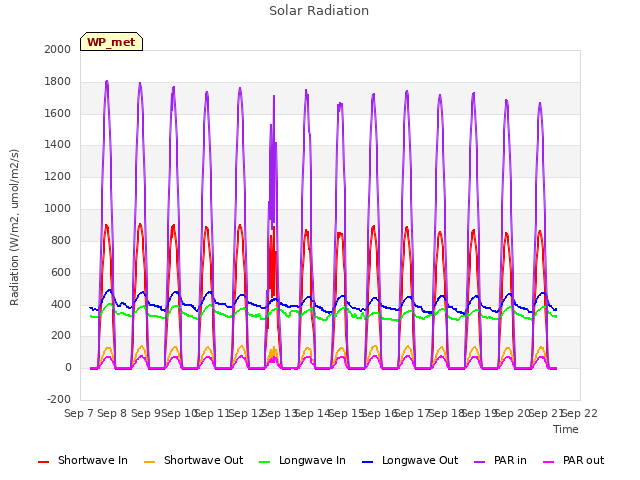Screen dimensions: 640x480
Task: Click the blue Longwave Out legend swatch
Action: pos(368,462)
